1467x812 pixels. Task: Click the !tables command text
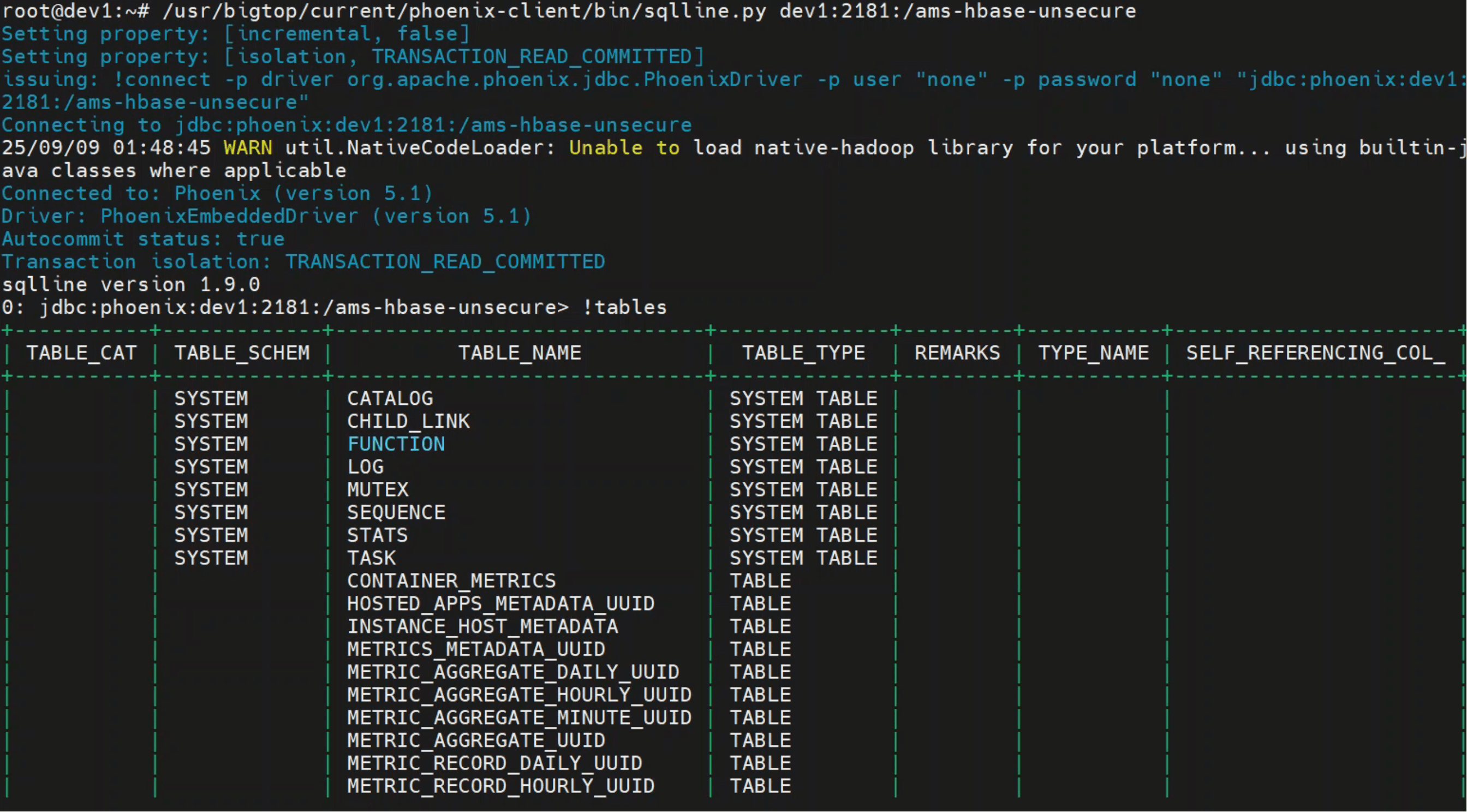tap(625, 307)
